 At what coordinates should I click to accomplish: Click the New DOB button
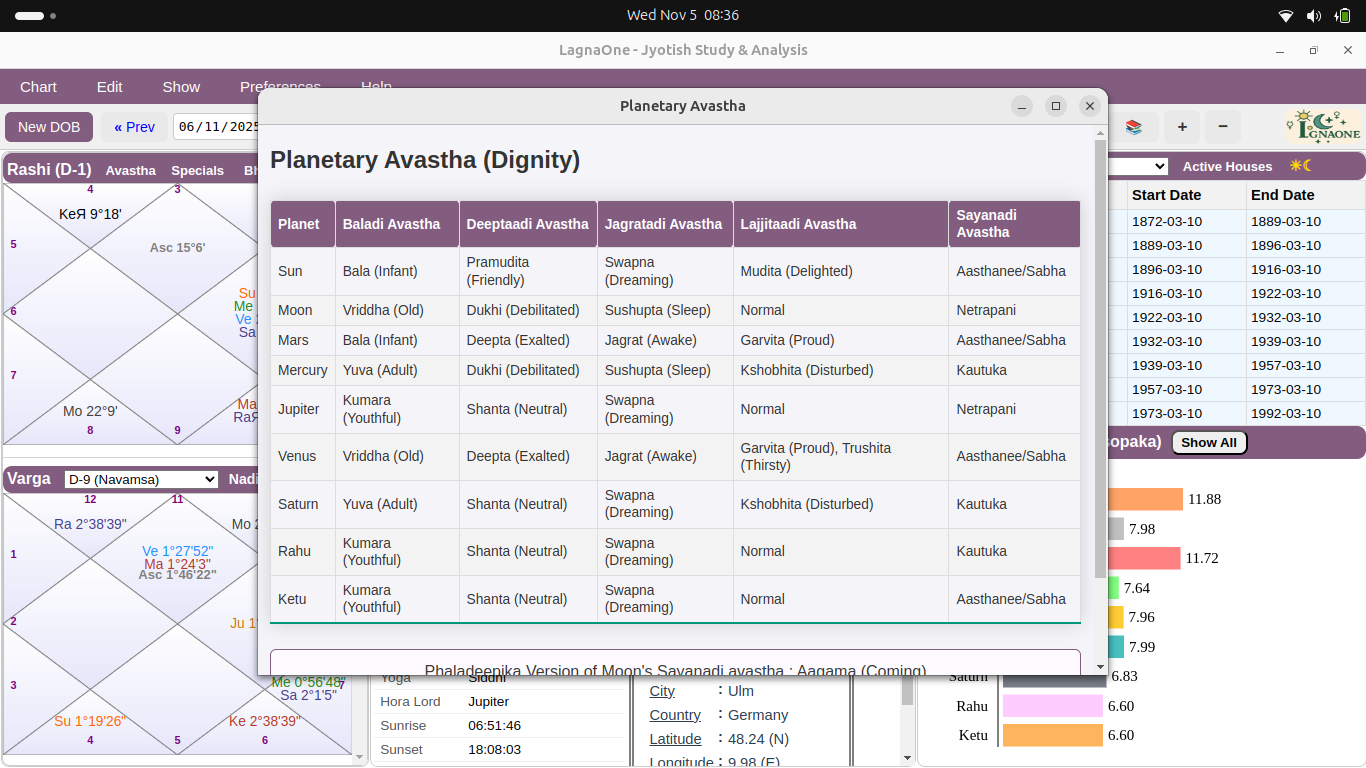pyautogui.click(x=48, y=127)
